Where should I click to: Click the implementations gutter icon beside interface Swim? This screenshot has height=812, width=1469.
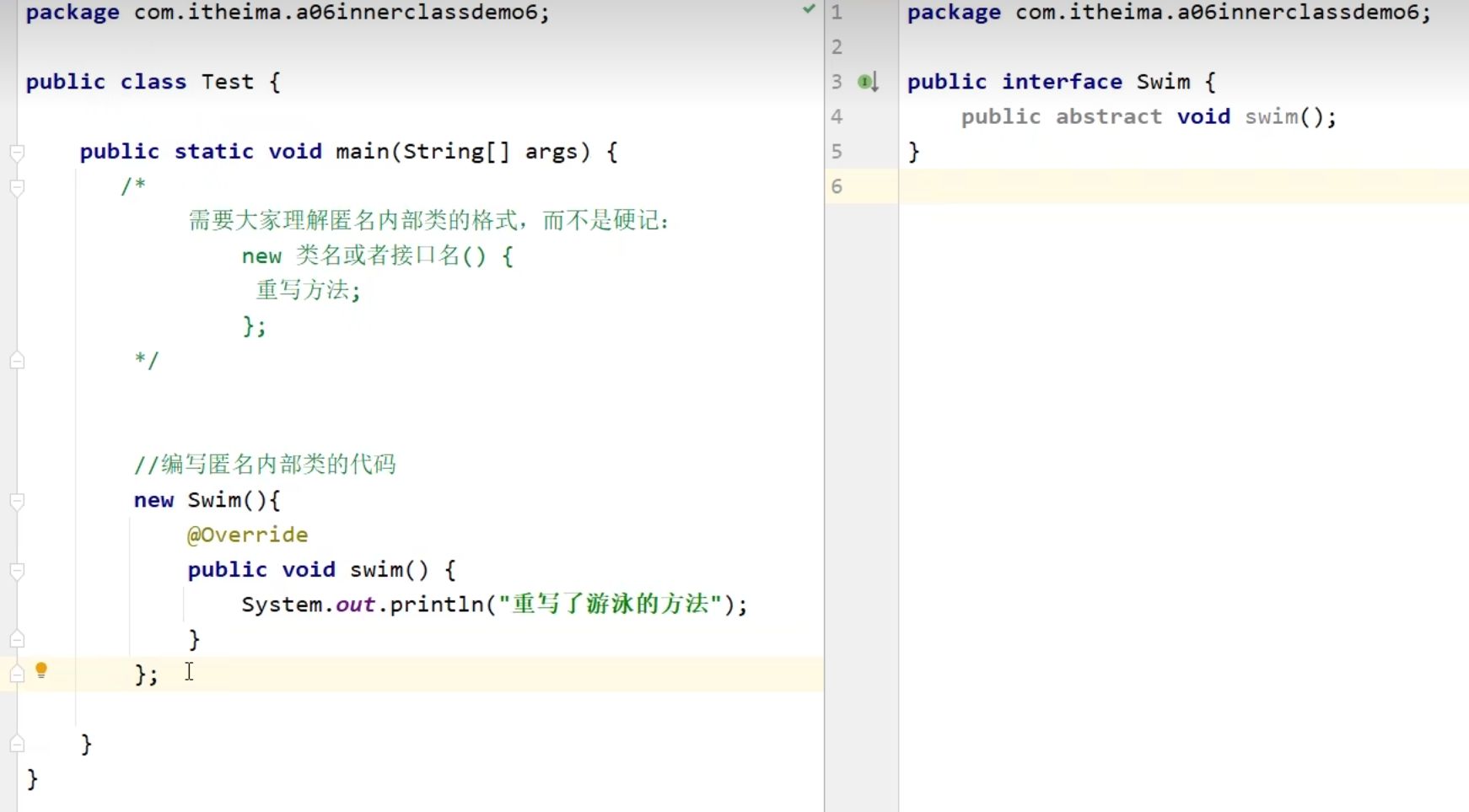tap(868, 82)
